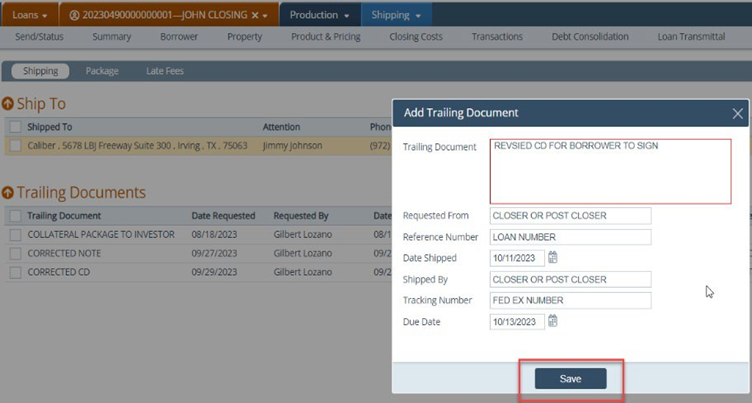Click the 09/27/2023 date requested cell

tap(214, 253)
